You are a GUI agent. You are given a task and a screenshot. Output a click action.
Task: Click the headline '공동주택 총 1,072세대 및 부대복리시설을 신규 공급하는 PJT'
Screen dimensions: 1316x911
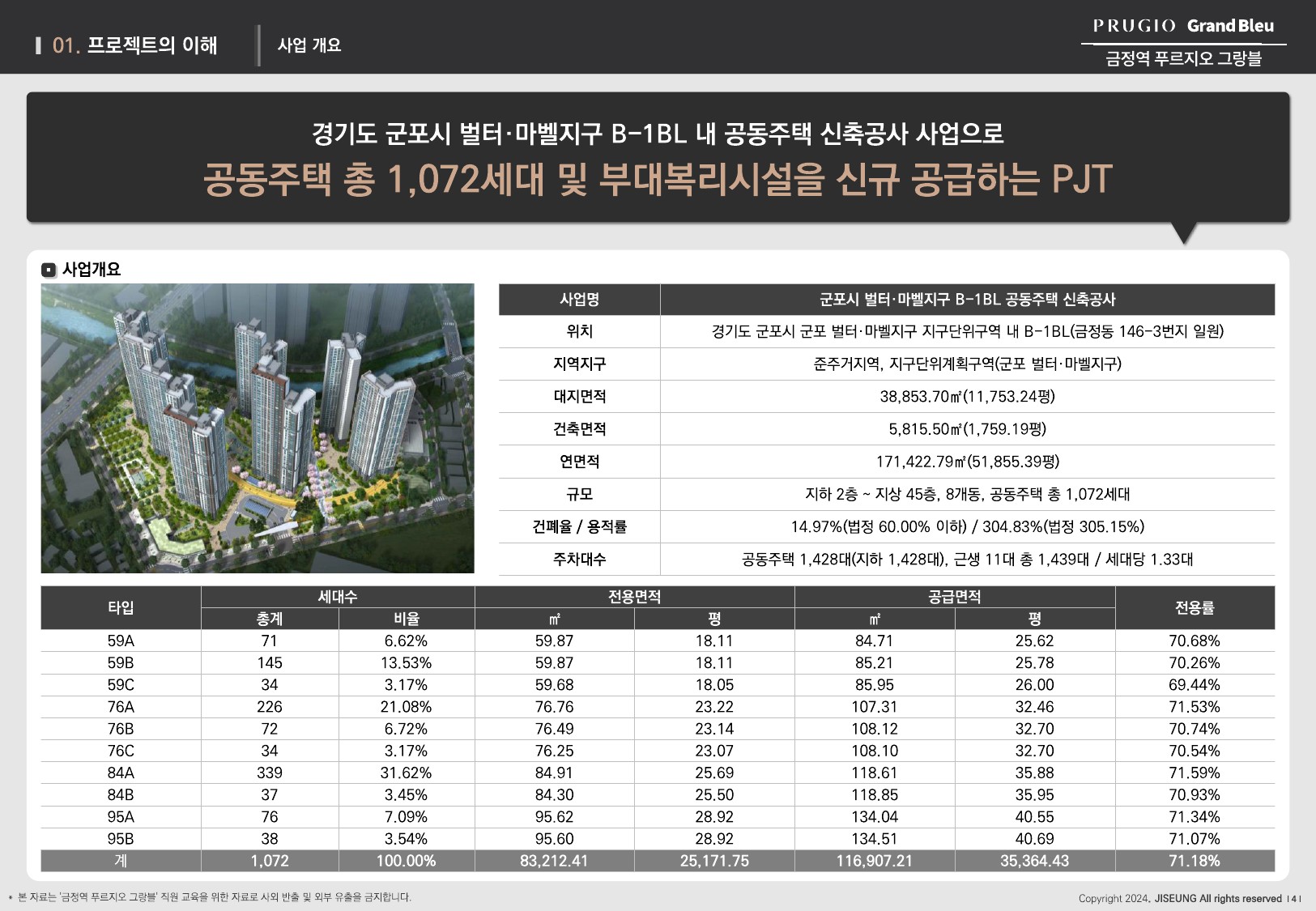point(658,179)
